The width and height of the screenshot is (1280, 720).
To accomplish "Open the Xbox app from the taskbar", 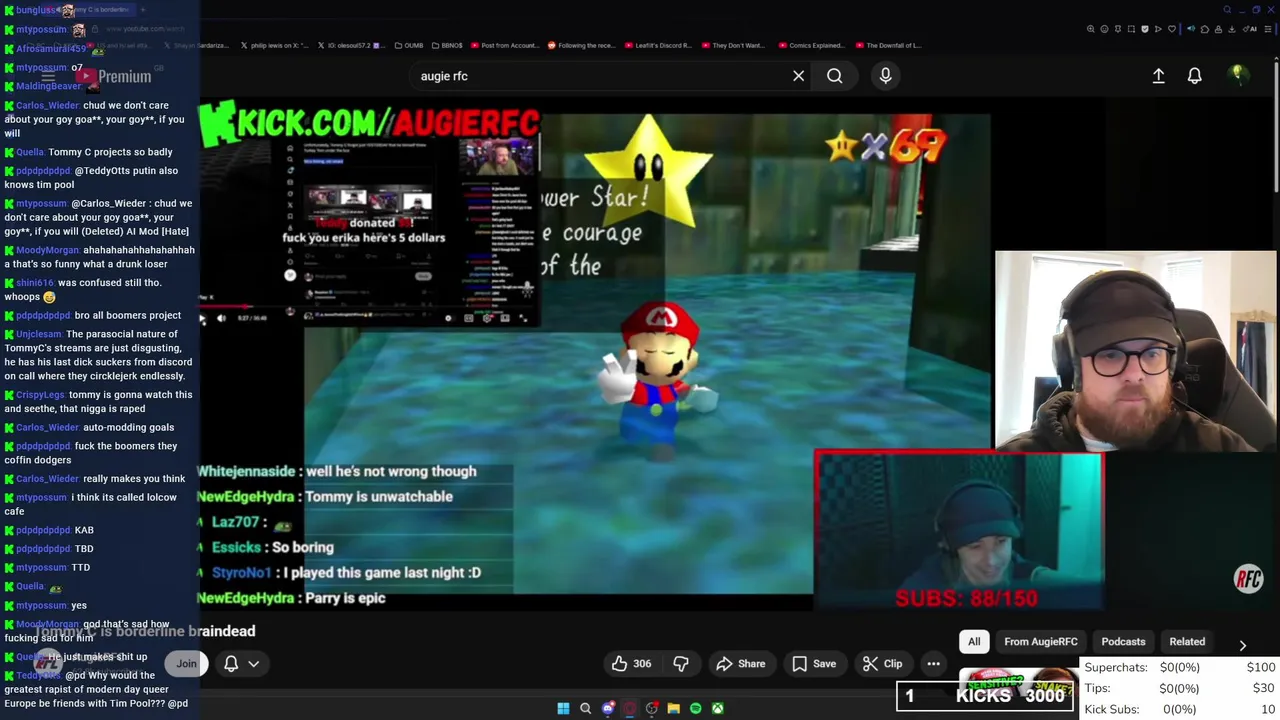I will tap(717, 708).
